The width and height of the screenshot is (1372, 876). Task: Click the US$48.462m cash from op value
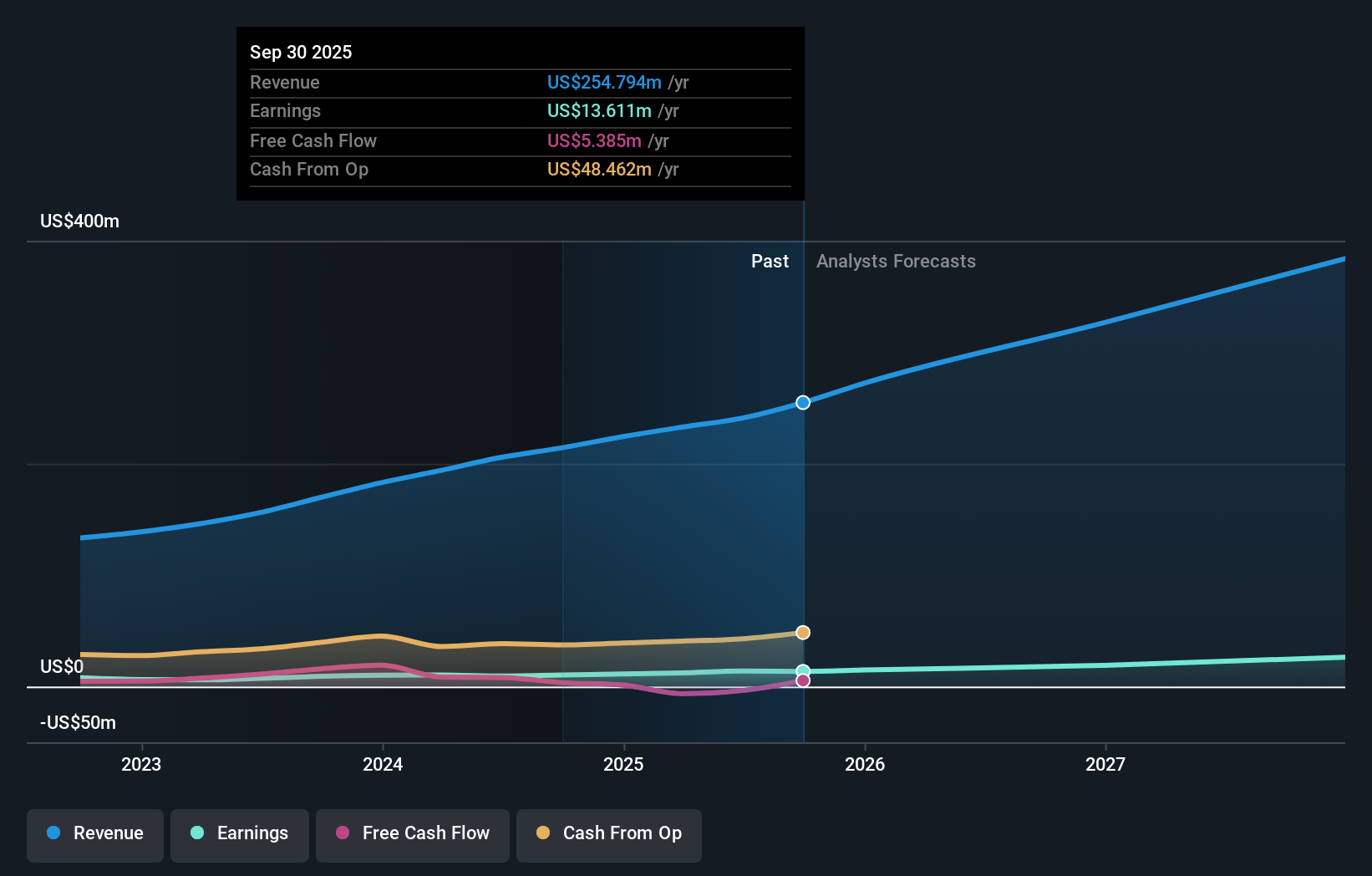click(599, 170)
